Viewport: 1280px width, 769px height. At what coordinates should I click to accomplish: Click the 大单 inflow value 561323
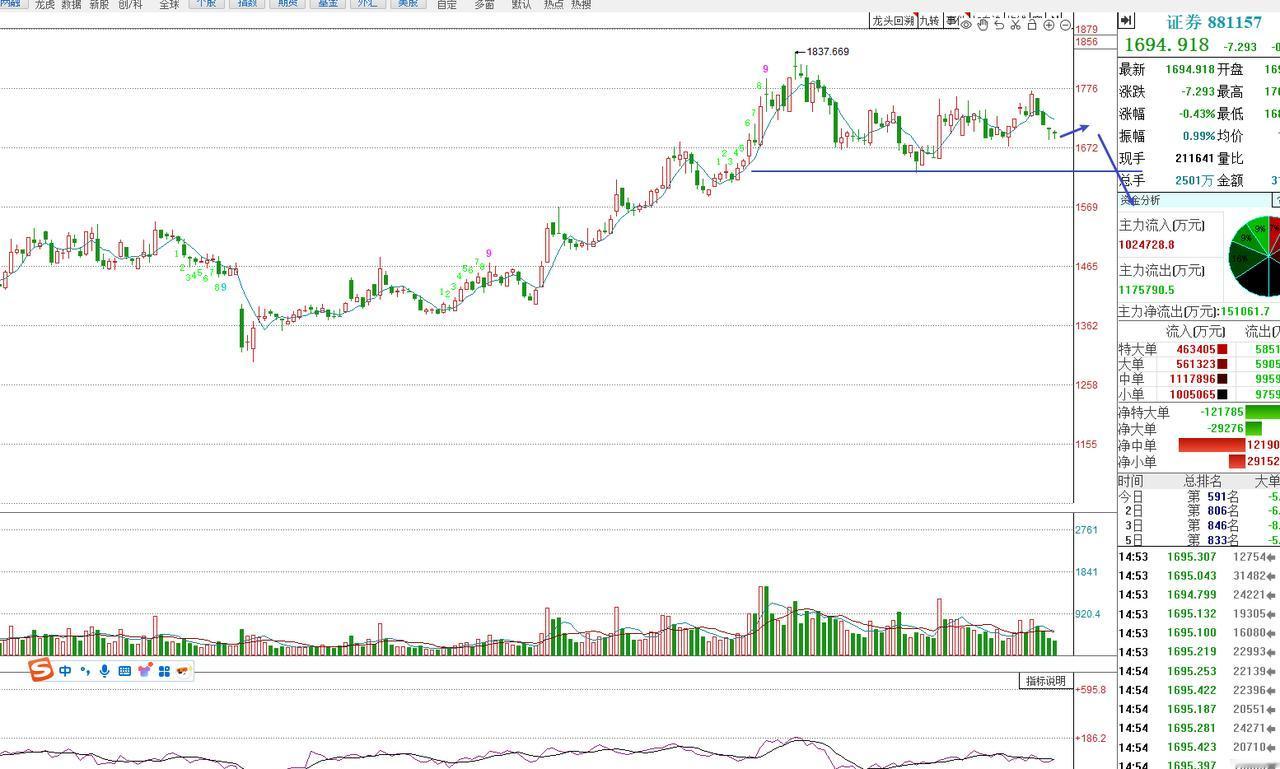[x=1195, y=364]
